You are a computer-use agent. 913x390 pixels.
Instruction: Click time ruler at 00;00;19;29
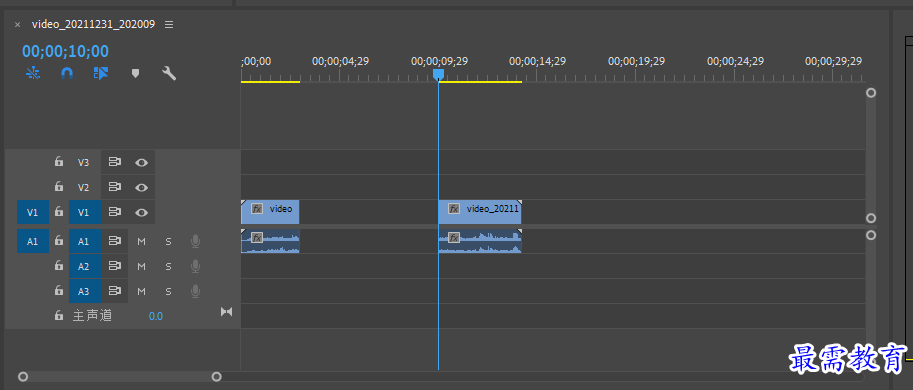click(x=636, y=61)
